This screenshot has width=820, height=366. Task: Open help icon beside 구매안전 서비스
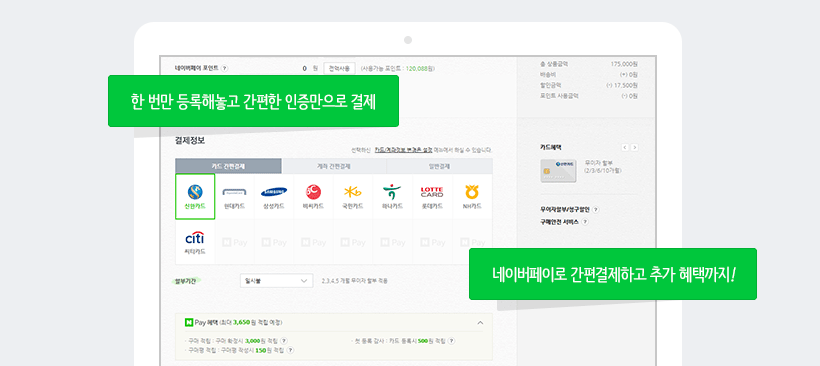585,222
